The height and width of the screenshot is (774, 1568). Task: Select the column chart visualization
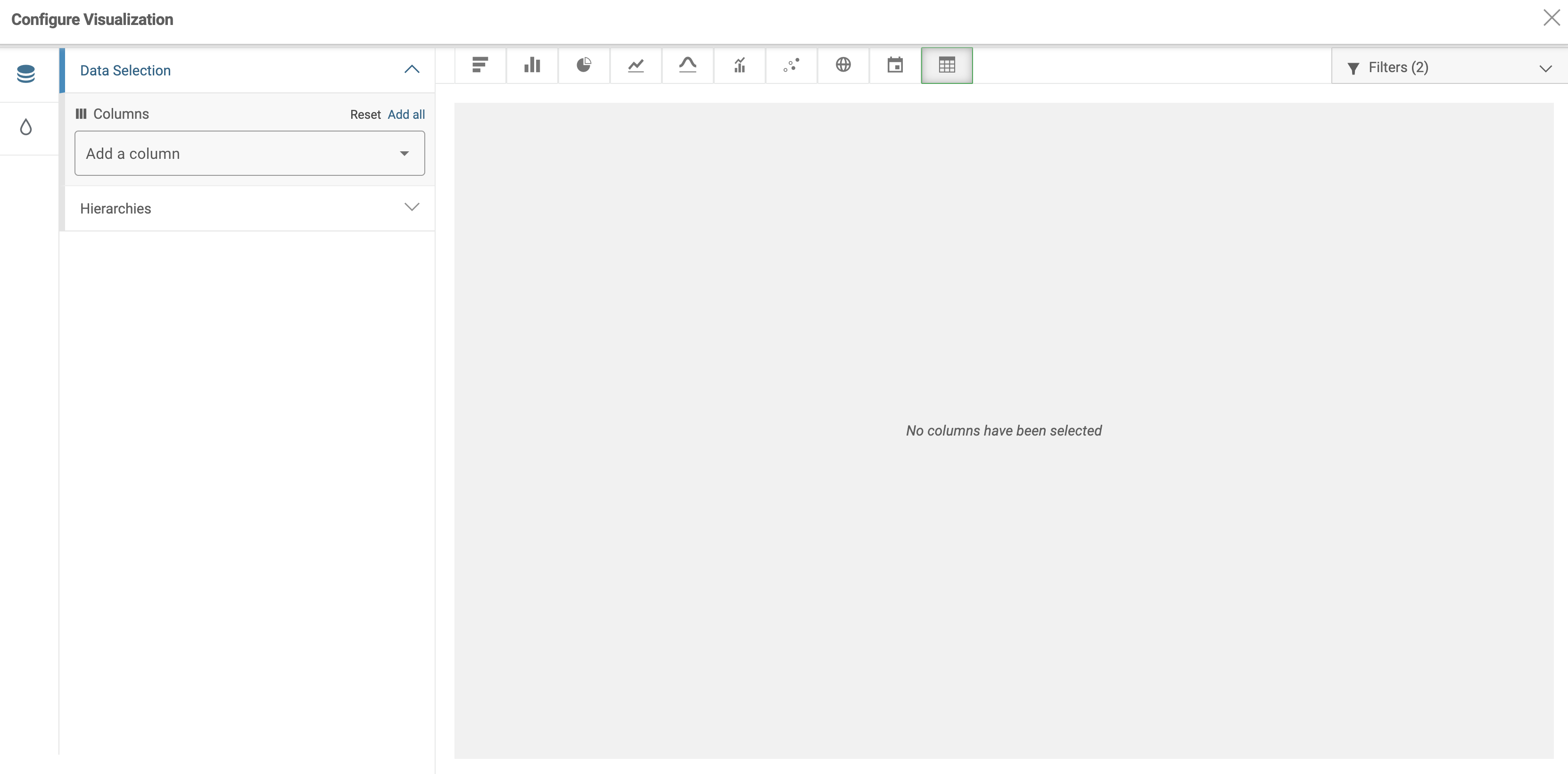coord(532,65)
